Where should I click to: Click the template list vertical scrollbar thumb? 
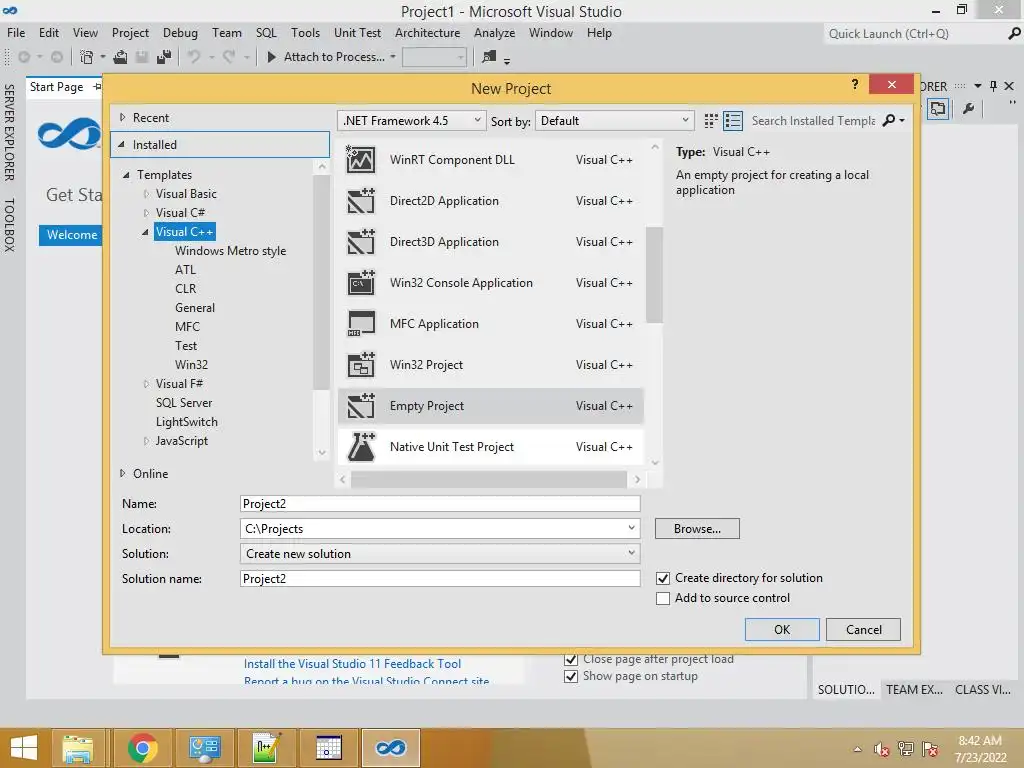tap(654, 274)
